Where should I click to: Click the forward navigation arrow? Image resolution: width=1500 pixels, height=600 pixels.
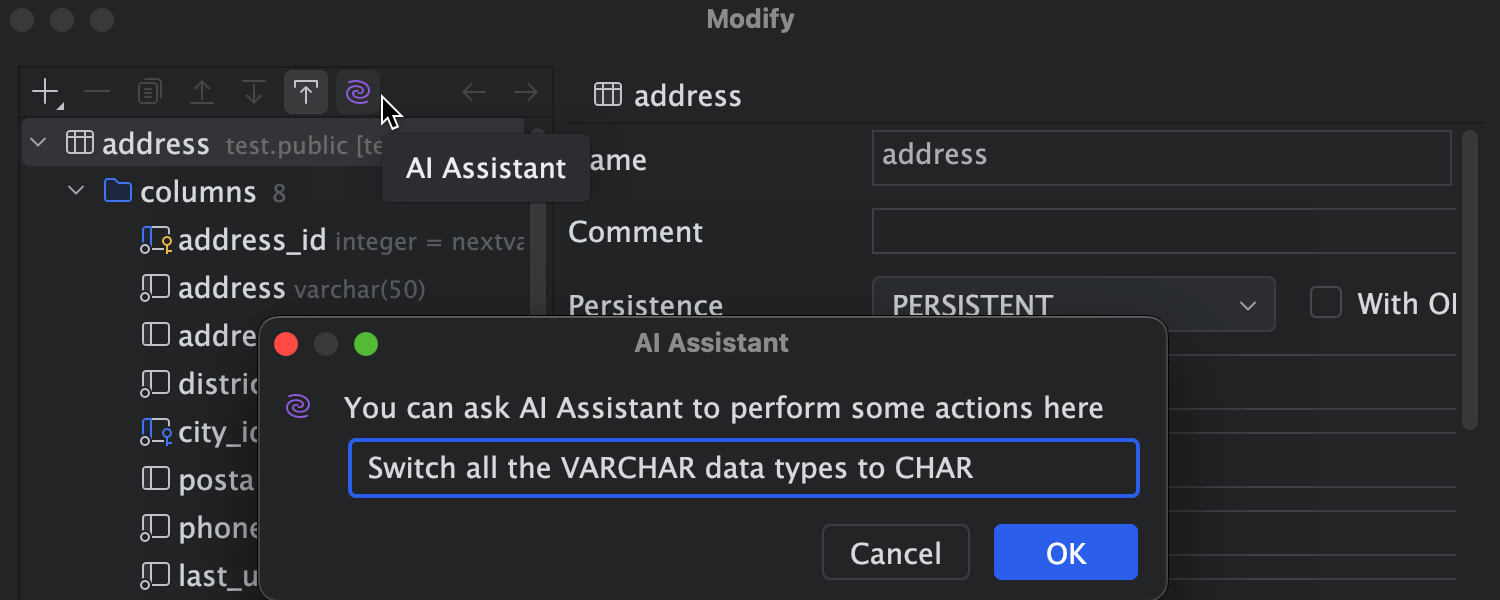tap(526, 93)
